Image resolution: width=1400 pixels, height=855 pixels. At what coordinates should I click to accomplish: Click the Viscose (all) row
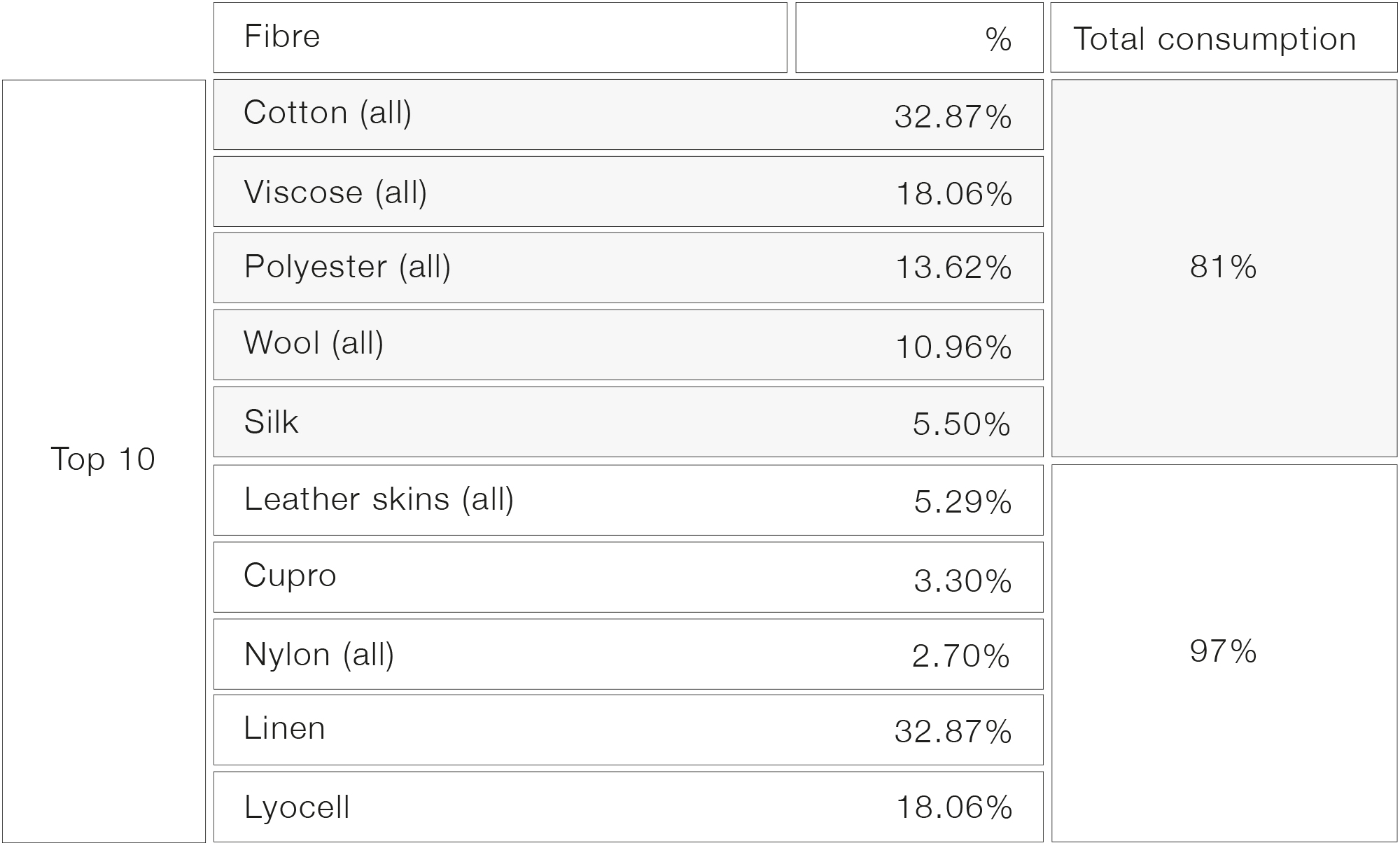628,191
